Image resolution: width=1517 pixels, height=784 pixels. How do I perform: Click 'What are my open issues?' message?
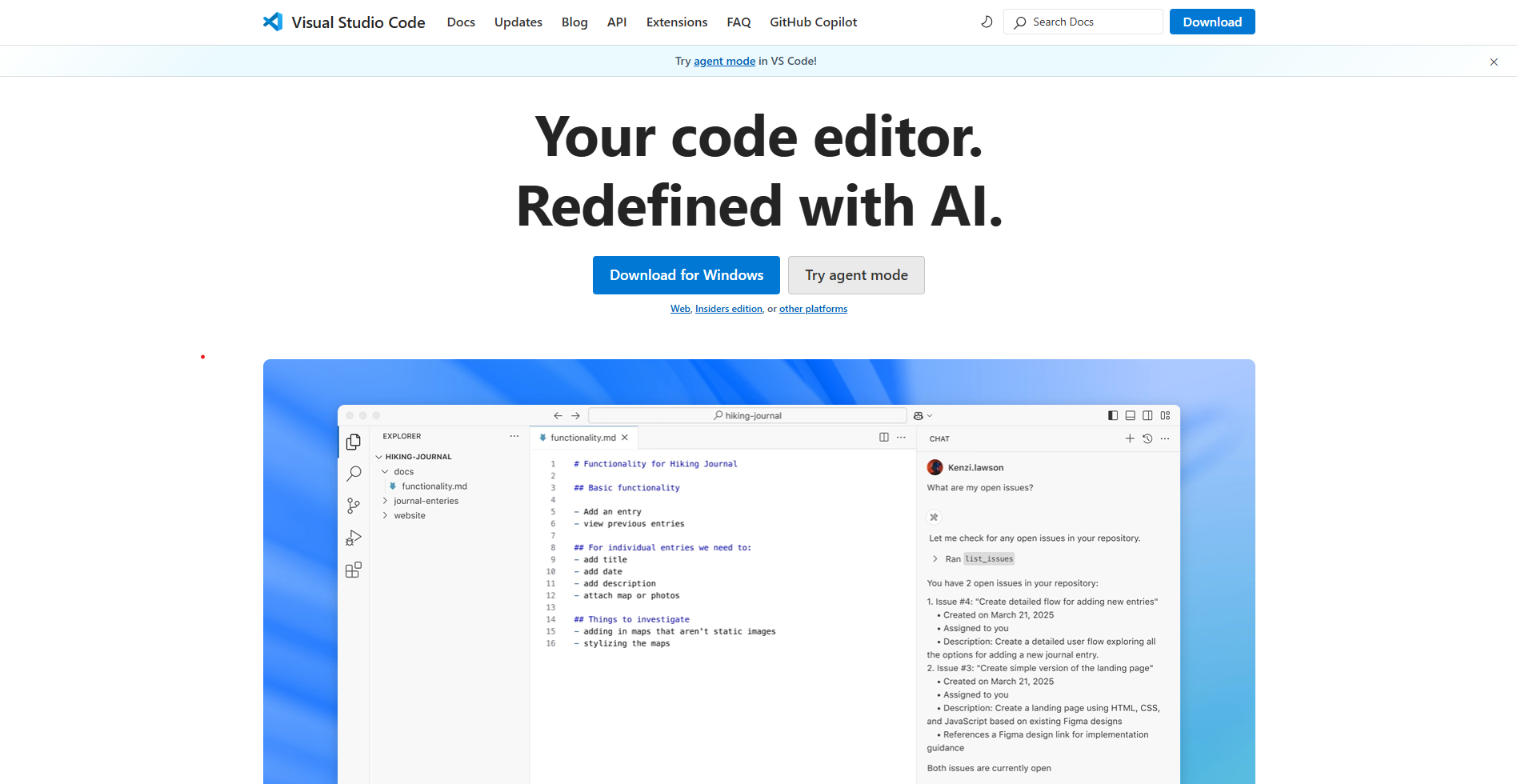coord(979,488)
